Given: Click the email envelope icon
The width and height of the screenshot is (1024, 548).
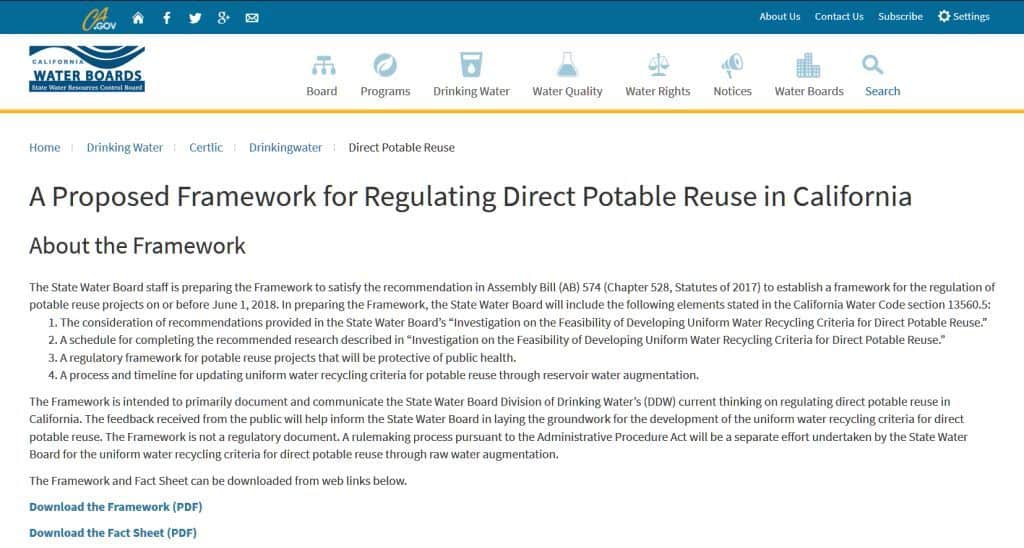Looking at the screenshot, I should 252,17.
